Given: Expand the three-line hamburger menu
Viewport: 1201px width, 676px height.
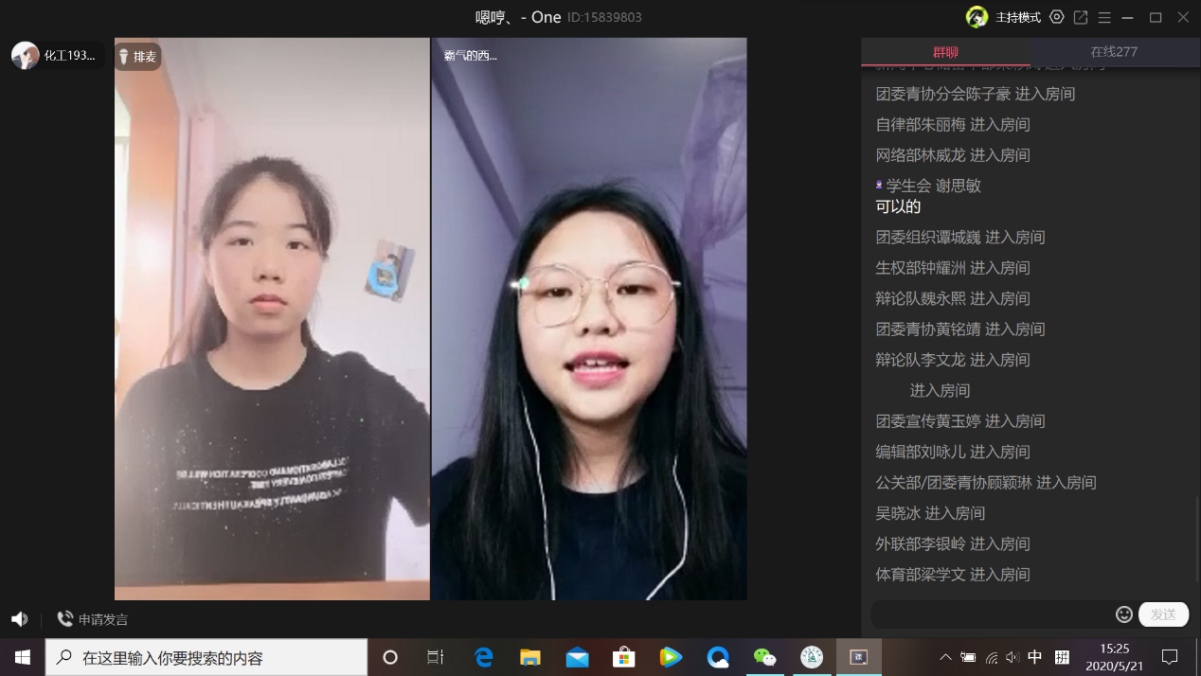Looking at the screenshot, I should (x=1104, y=17).
